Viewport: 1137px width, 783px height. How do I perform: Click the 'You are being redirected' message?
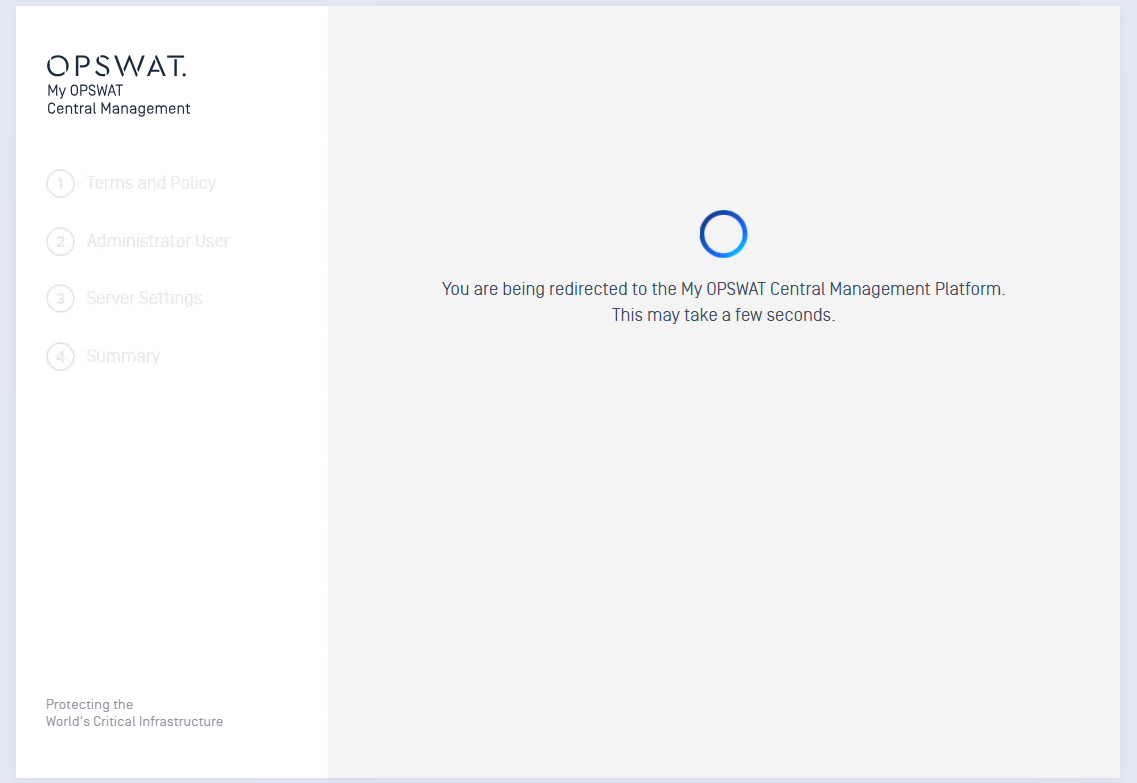(724, 289)
